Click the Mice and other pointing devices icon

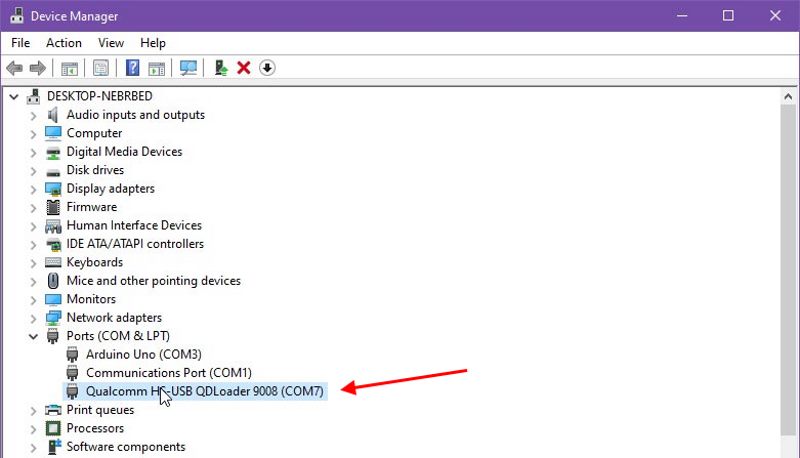(53, 281)
